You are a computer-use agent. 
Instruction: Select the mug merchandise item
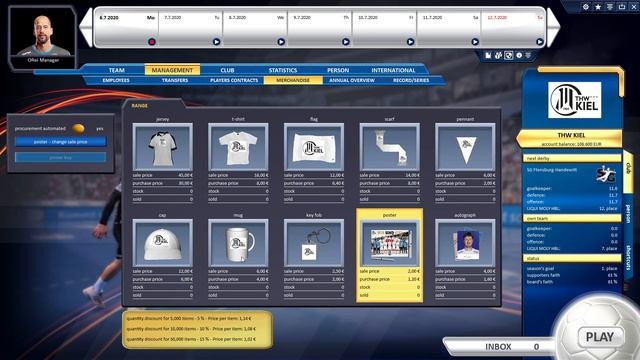238,243
